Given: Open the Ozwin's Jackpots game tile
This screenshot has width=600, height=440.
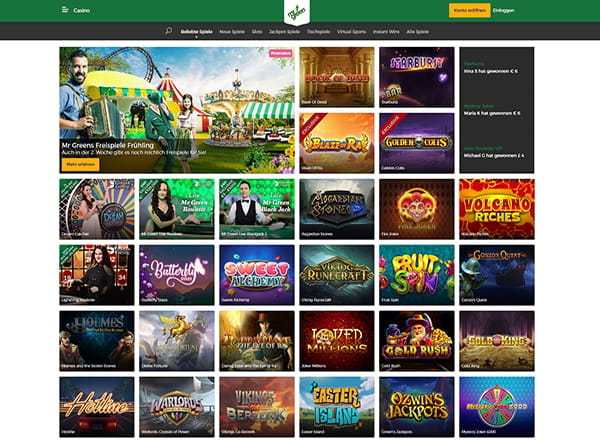Looking at the screenshot, I should (417, 407).
